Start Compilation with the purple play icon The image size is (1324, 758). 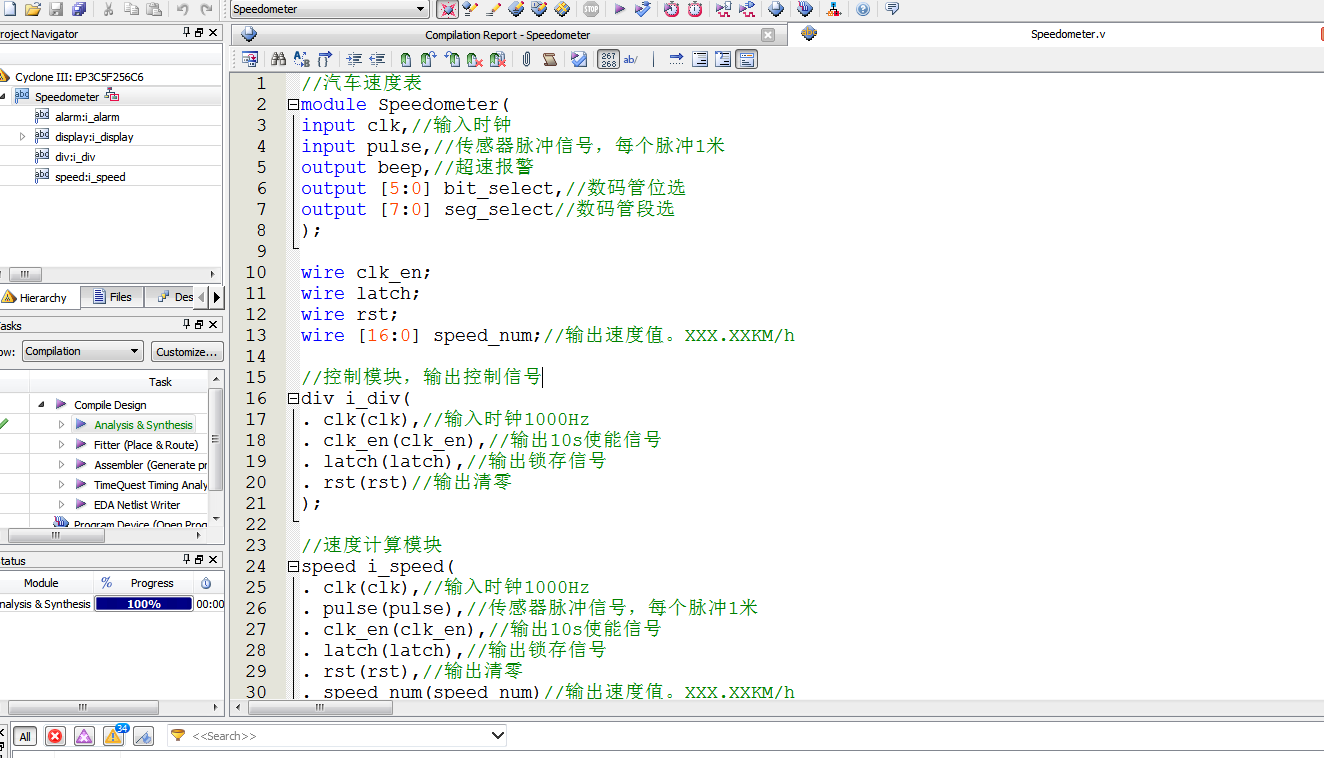(620, 9)
